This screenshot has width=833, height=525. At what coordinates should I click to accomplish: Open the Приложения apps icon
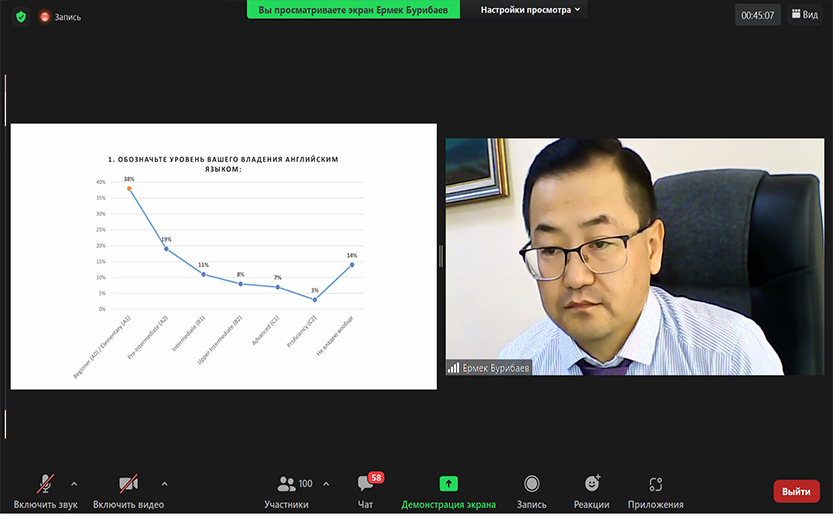pos(655,490)
